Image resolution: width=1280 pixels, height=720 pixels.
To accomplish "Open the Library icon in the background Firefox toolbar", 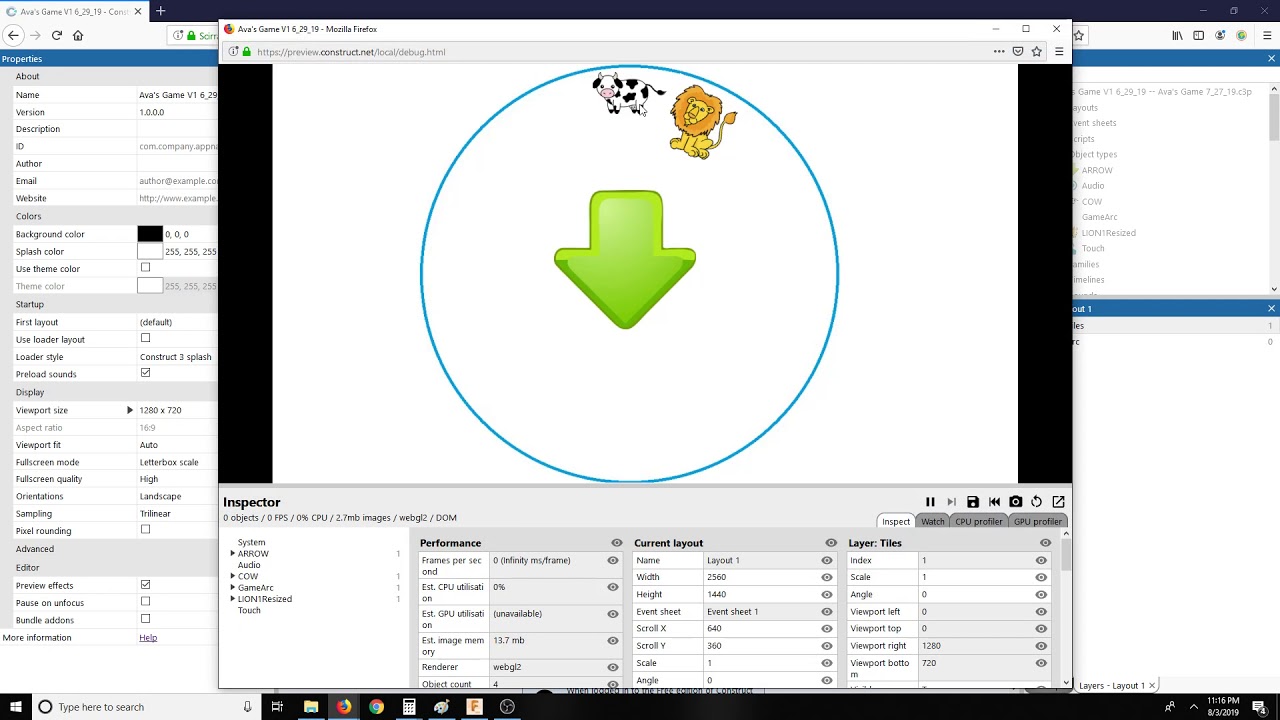I will pos(1177,35).
